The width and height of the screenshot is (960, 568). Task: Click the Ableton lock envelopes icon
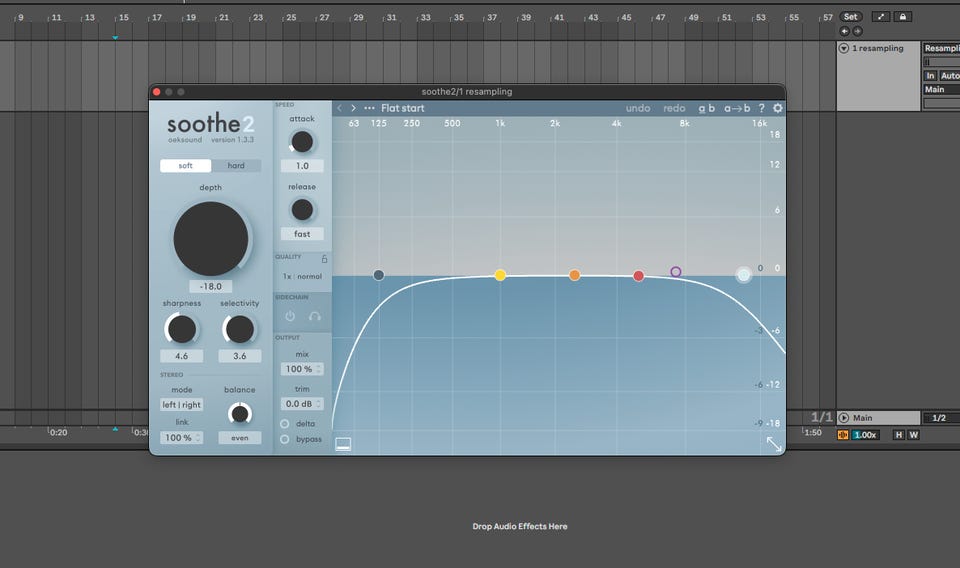902,17
